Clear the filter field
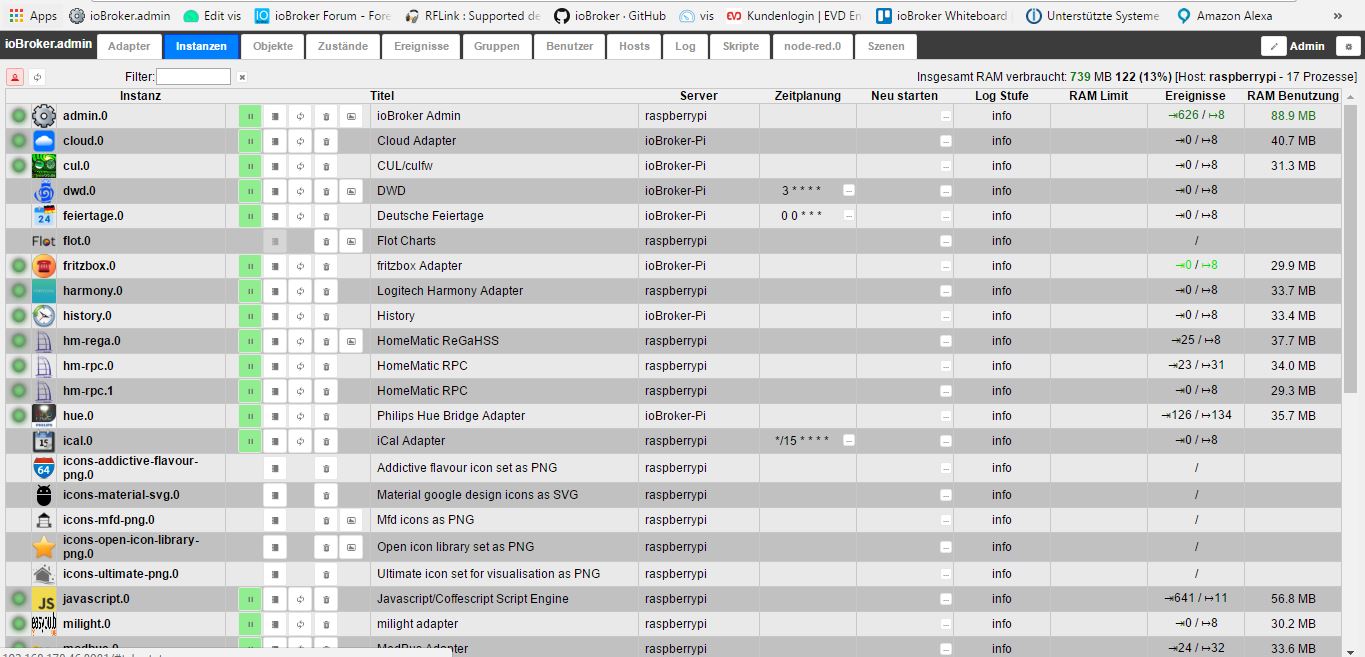 [x=242, y=77]
